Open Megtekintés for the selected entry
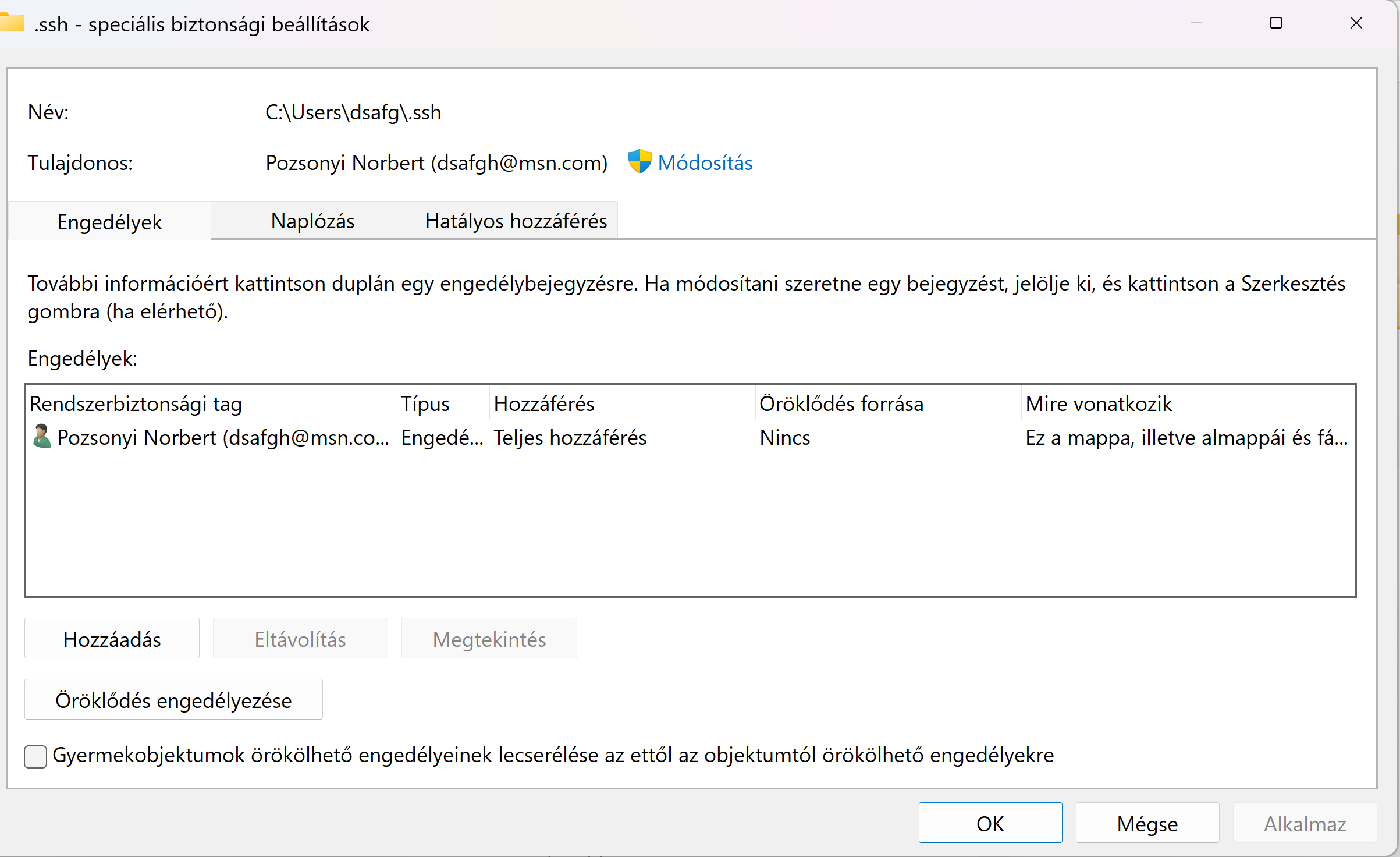The image size is (1400, 857). (489, 639)
